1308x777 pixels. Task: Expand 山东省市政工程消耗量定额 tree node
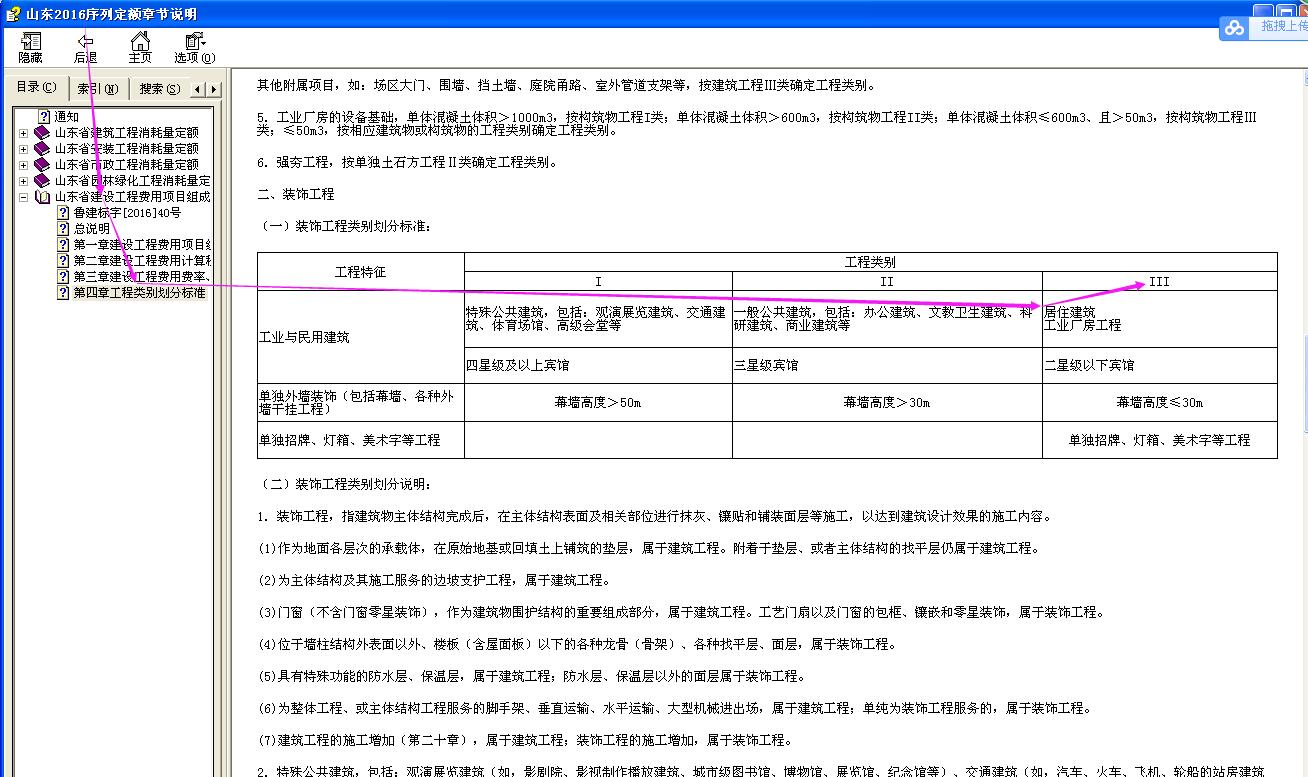pyautogui.click(x=24, y=165)
